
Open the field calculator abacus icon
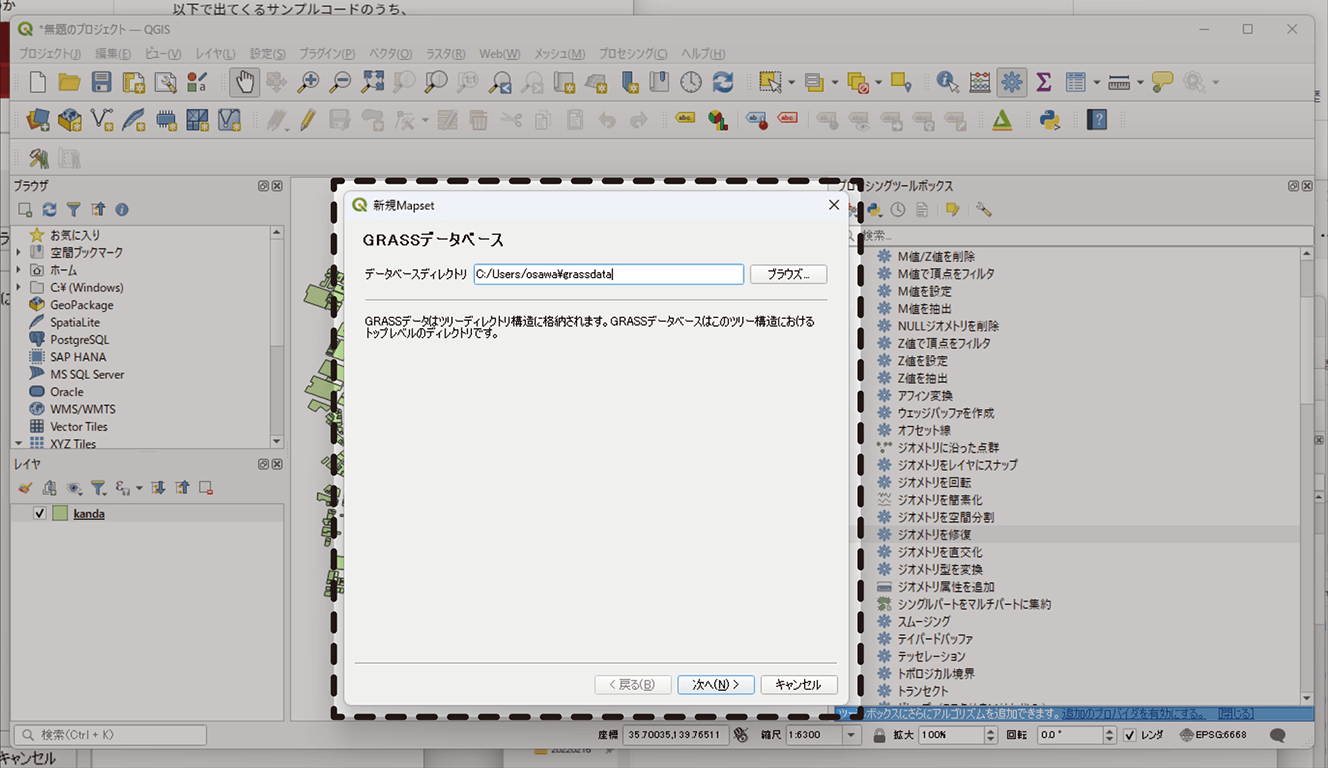point(980,83)
